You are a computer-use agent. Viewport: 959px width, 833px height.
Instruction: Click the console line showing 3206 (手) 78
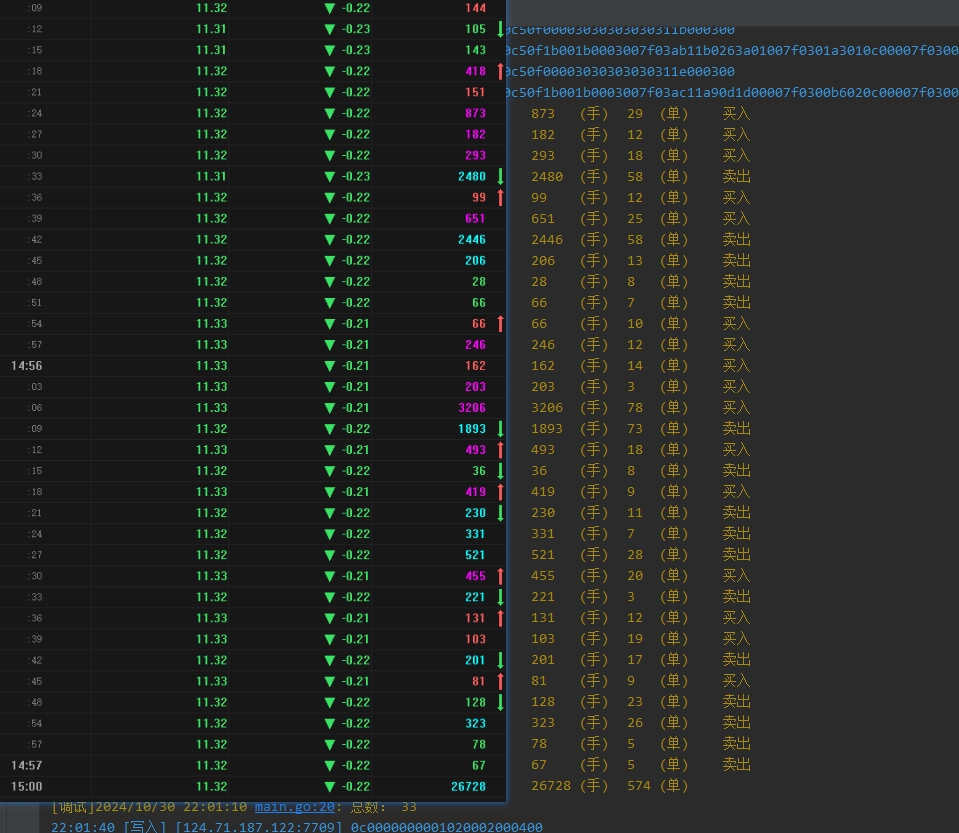(640, 408)
